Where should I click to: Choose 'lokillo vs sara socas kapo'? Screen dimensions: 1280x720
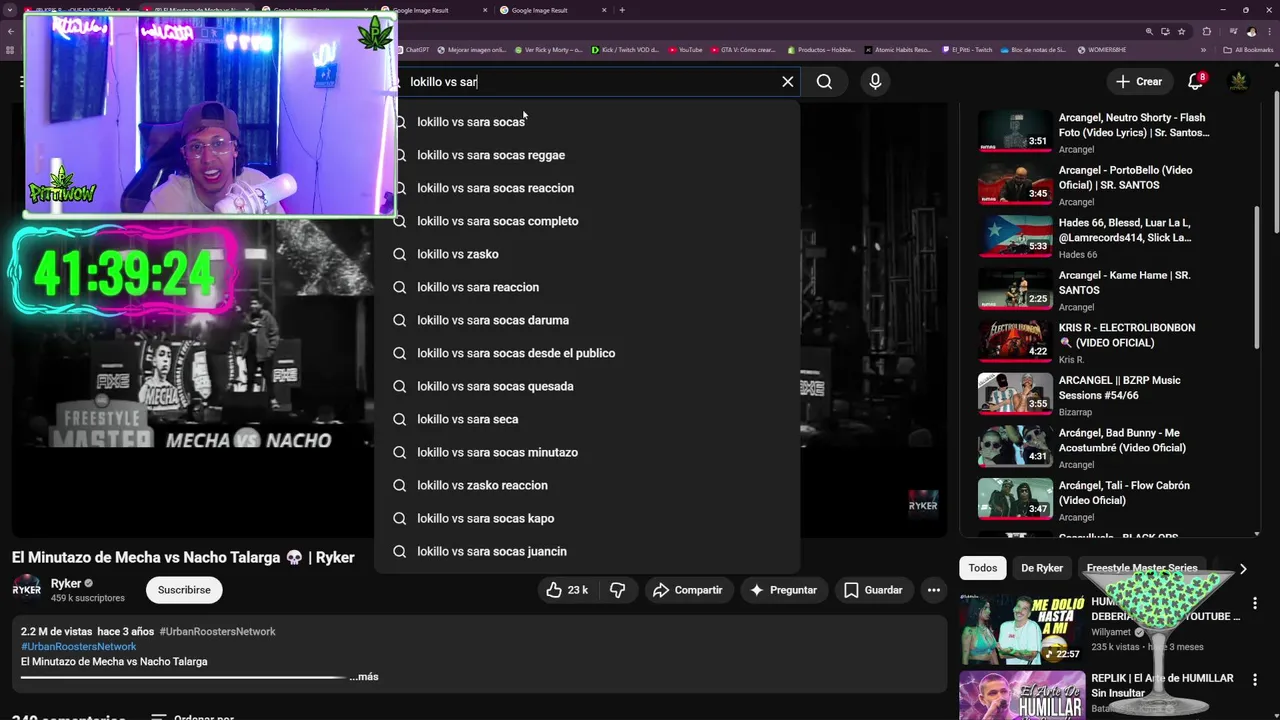587,518
